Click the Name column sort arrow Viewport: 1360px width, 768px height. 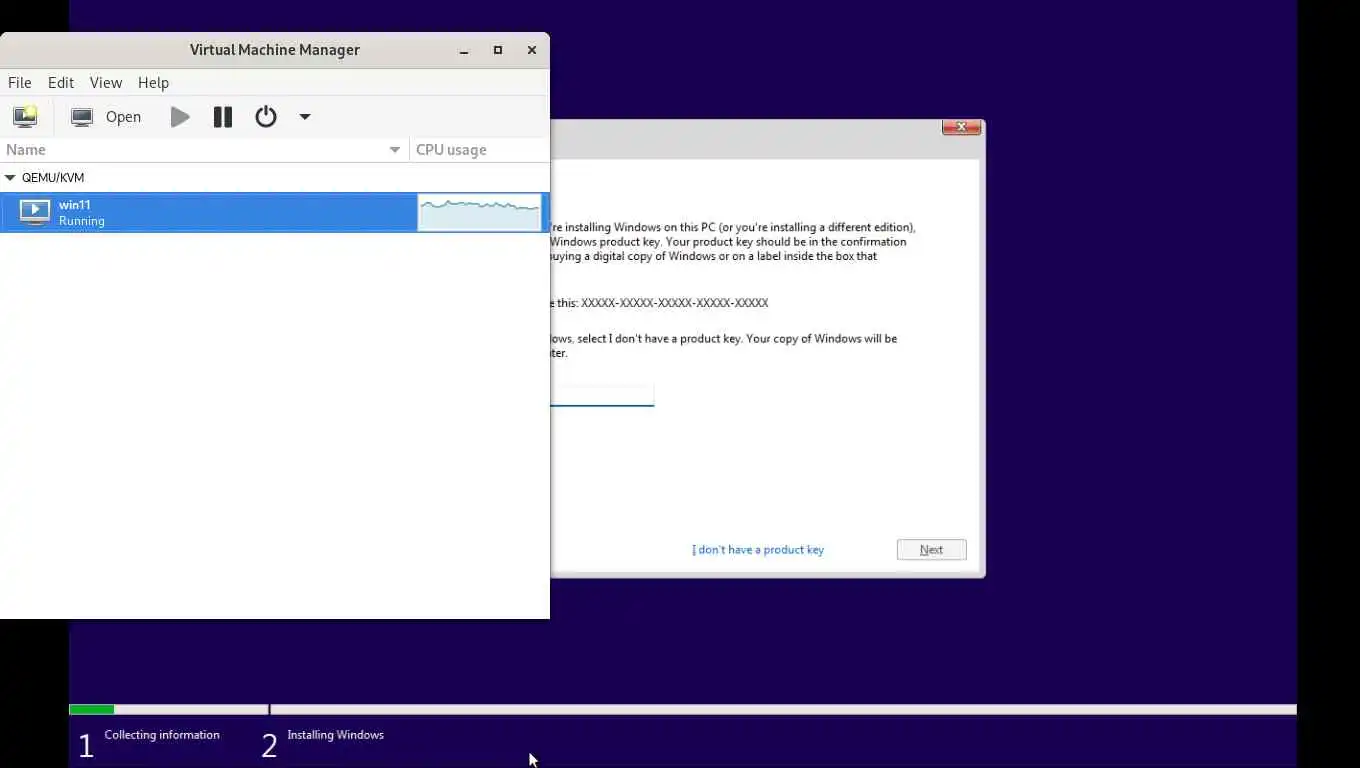pyautogui.click(x=395, y=150)
